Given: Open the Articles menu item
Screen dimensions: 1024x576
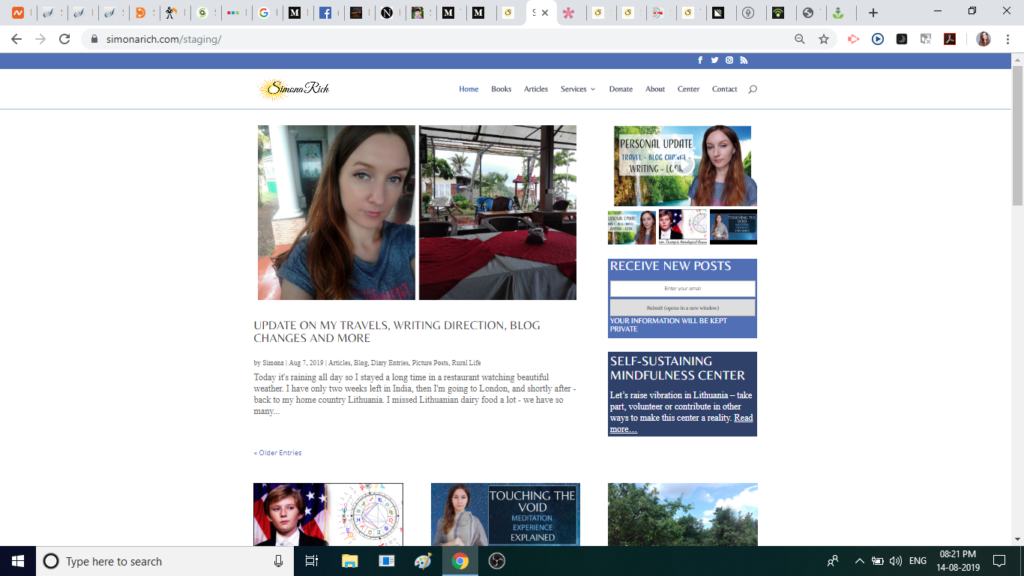Looking at the screenshot, I should pos(536,89).
